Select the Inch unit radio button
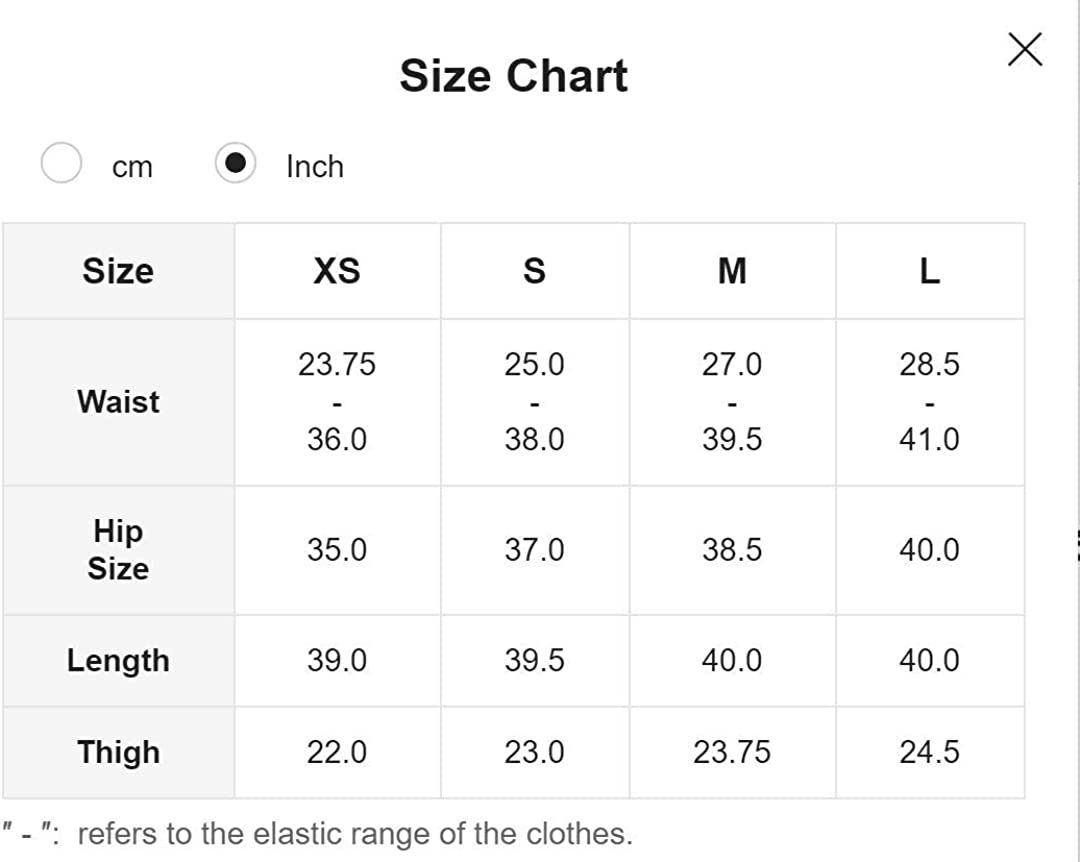This screenshot has height=862, width=1080. coord(236,163)
